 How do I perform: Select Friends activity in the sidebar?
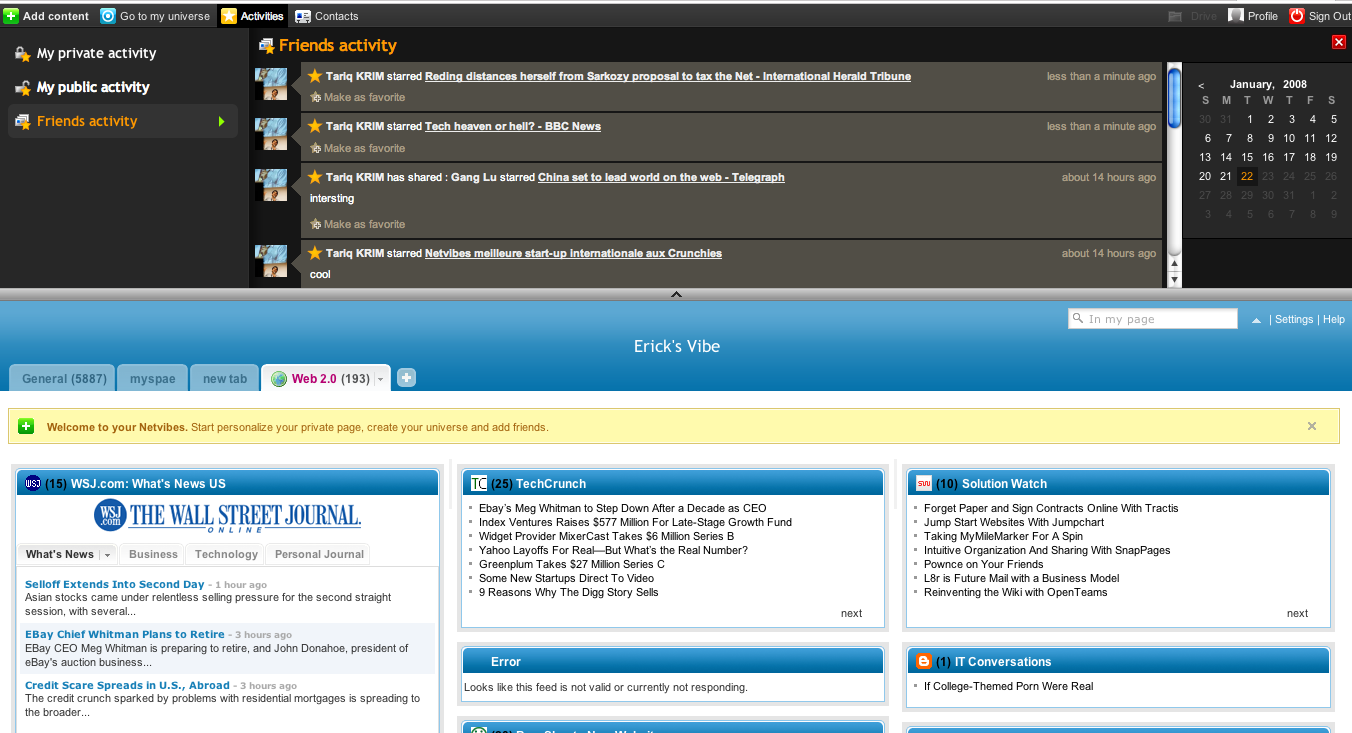122,121
